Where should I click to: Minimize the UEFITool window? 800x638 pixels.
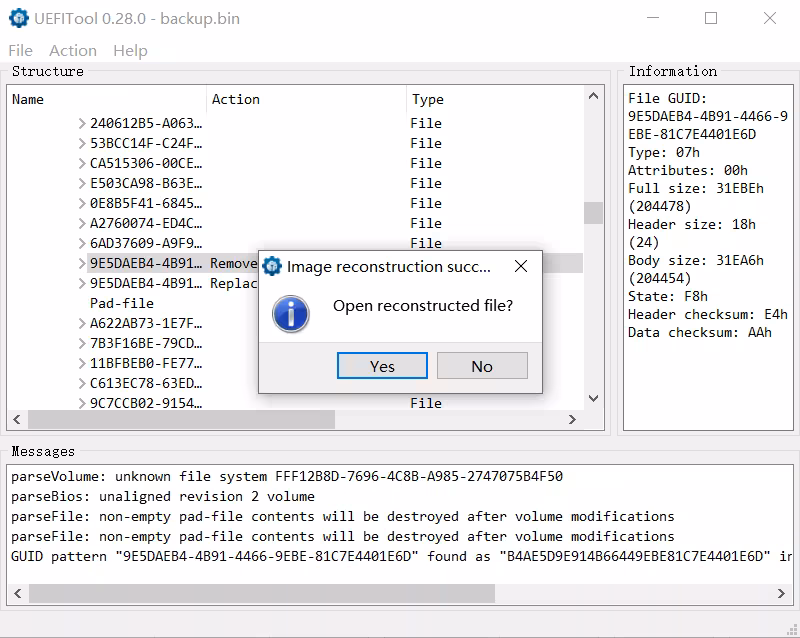click(x=653, y=18)
